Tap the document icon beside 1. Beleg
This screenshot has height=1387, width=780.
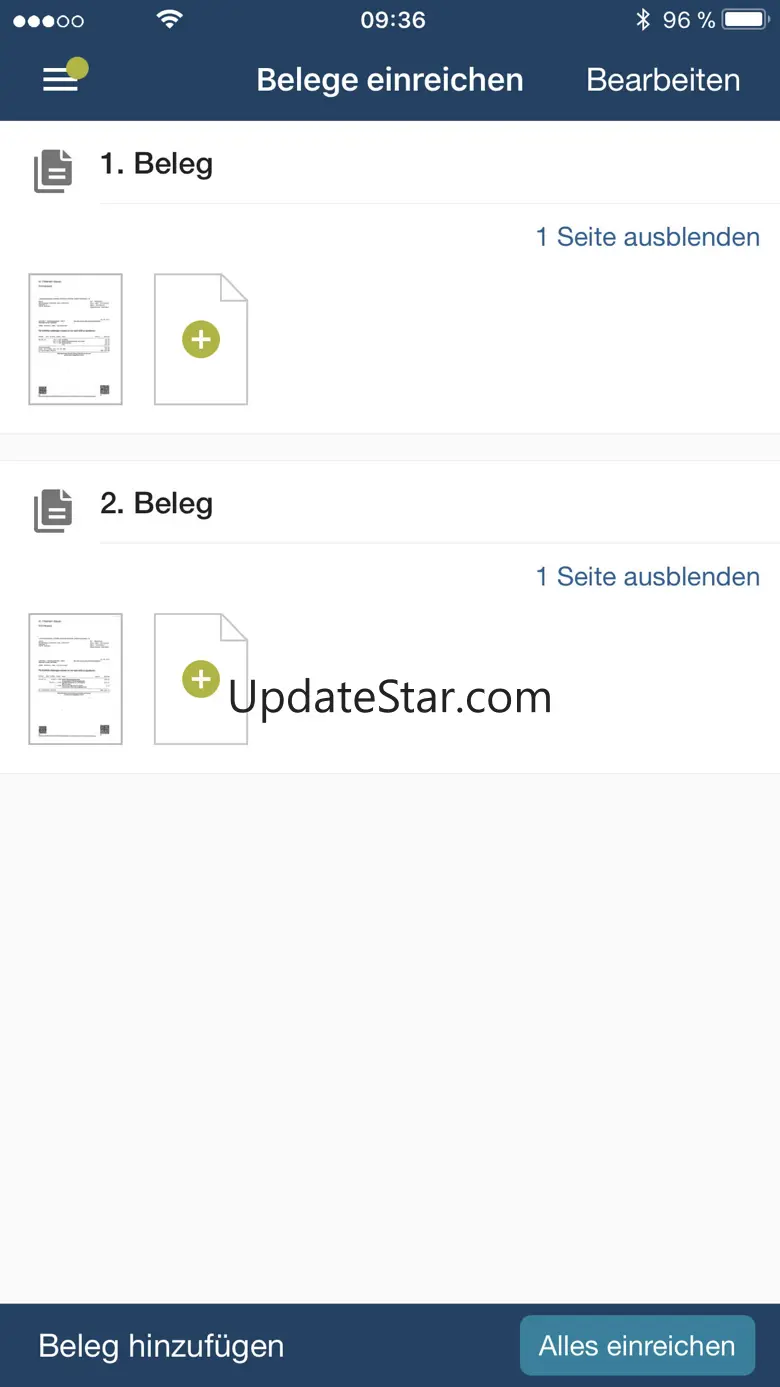click(x=54, y=171)
